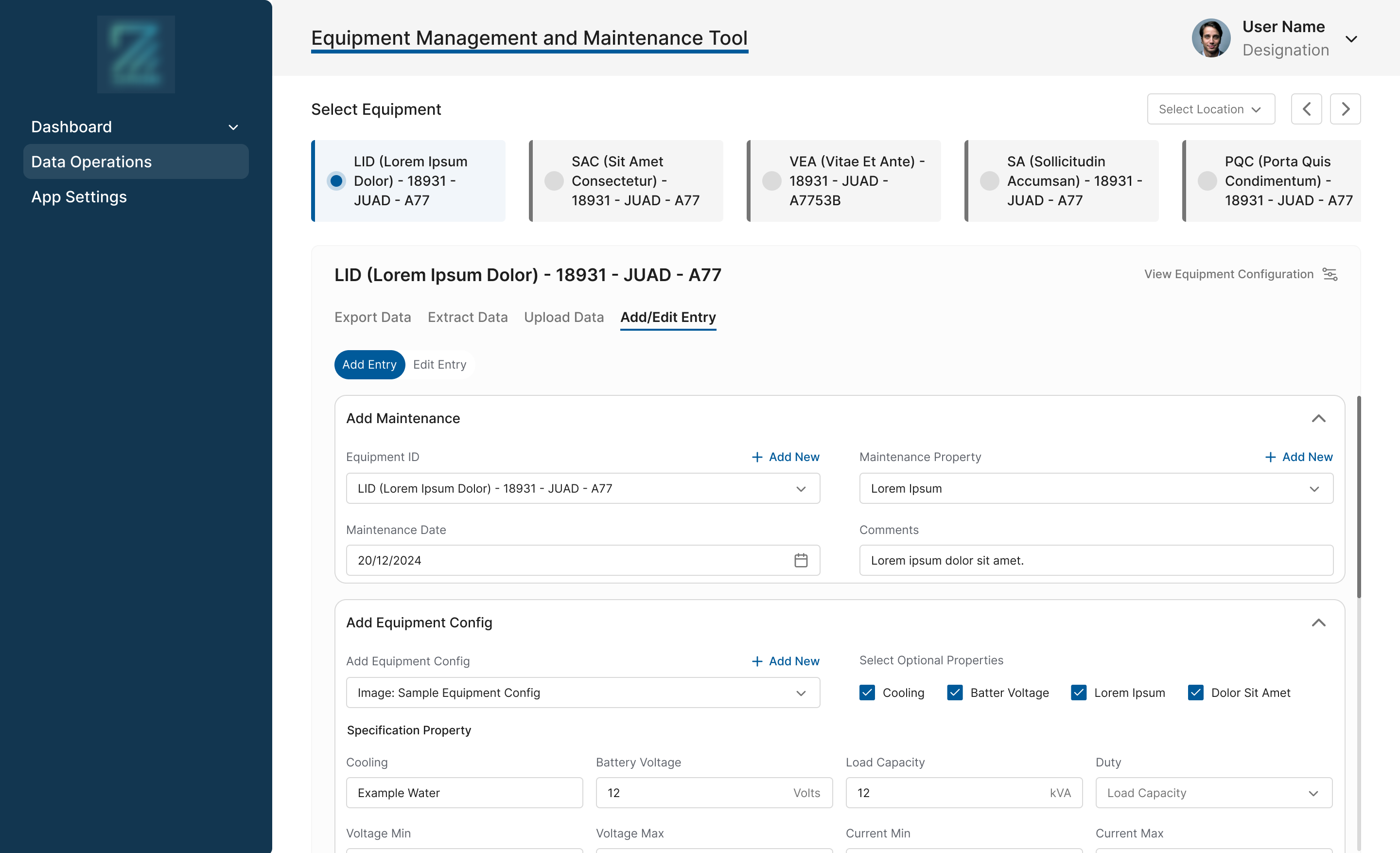Go to previous equipment with left arrow

pyautogui.click(x=1306, y=109)
